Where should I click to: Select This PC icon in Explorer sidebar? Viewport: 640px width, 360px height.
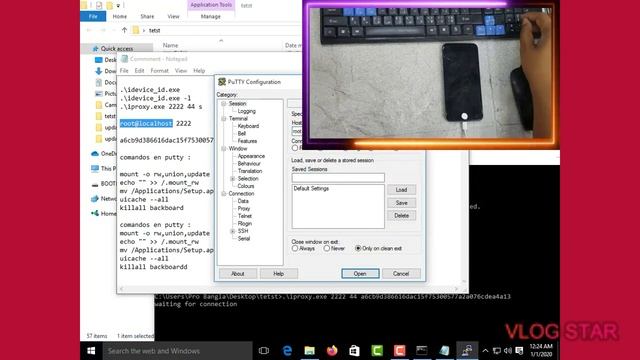point(95,168)
